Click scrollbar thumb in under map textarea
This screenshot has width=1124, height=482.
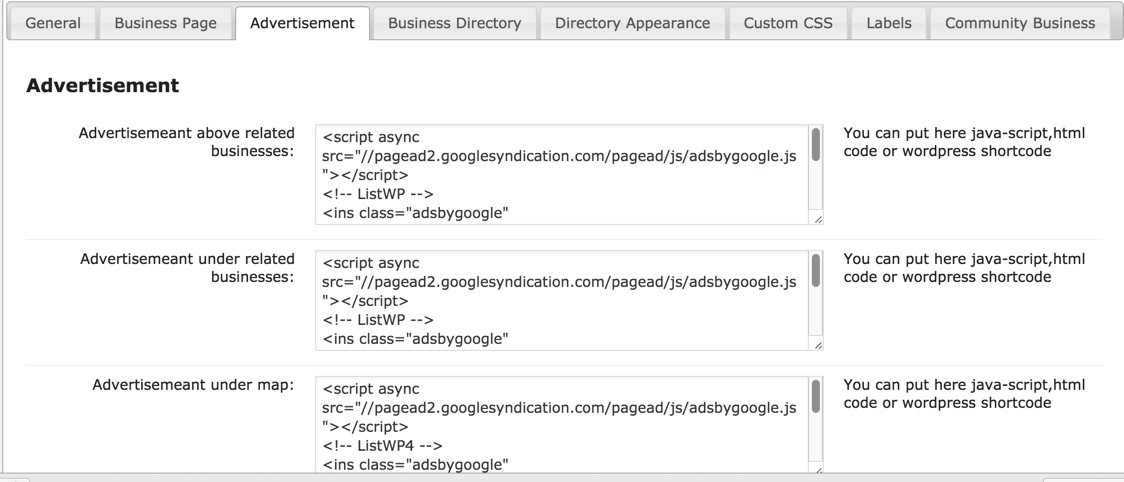click(816, 396)
